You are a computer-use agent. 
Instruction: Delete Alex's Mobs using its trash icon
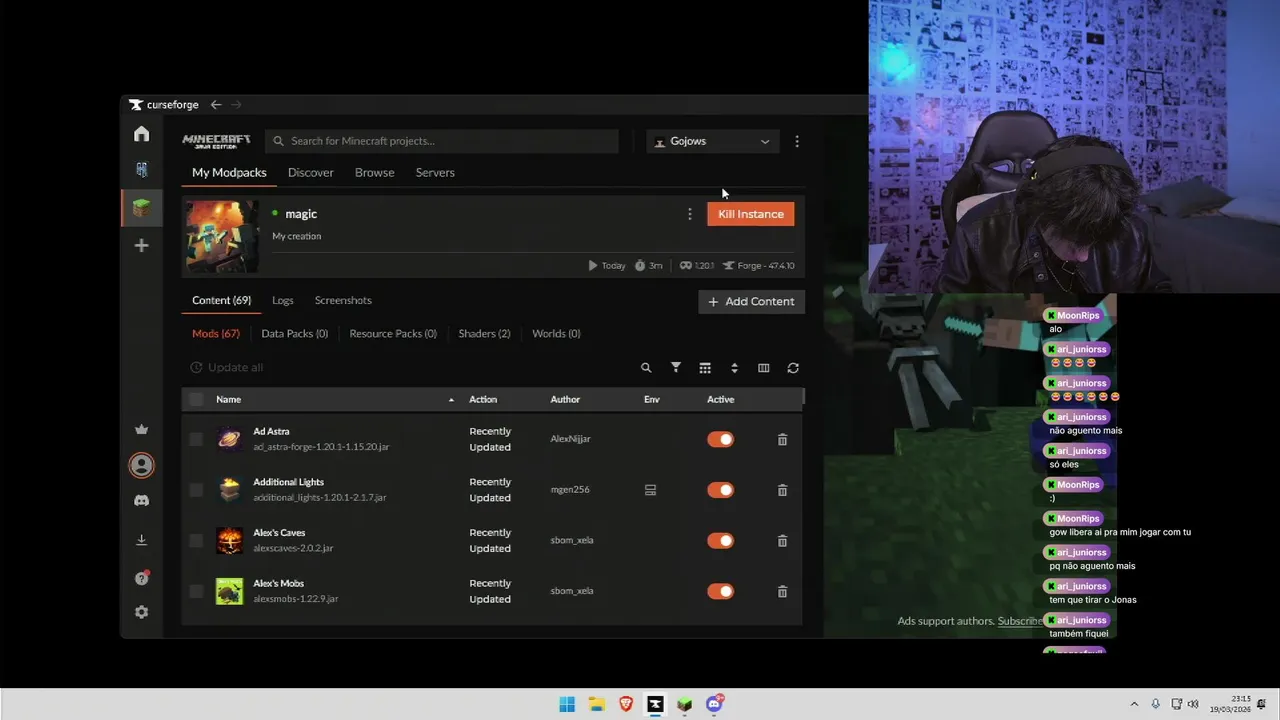point(782,592)
